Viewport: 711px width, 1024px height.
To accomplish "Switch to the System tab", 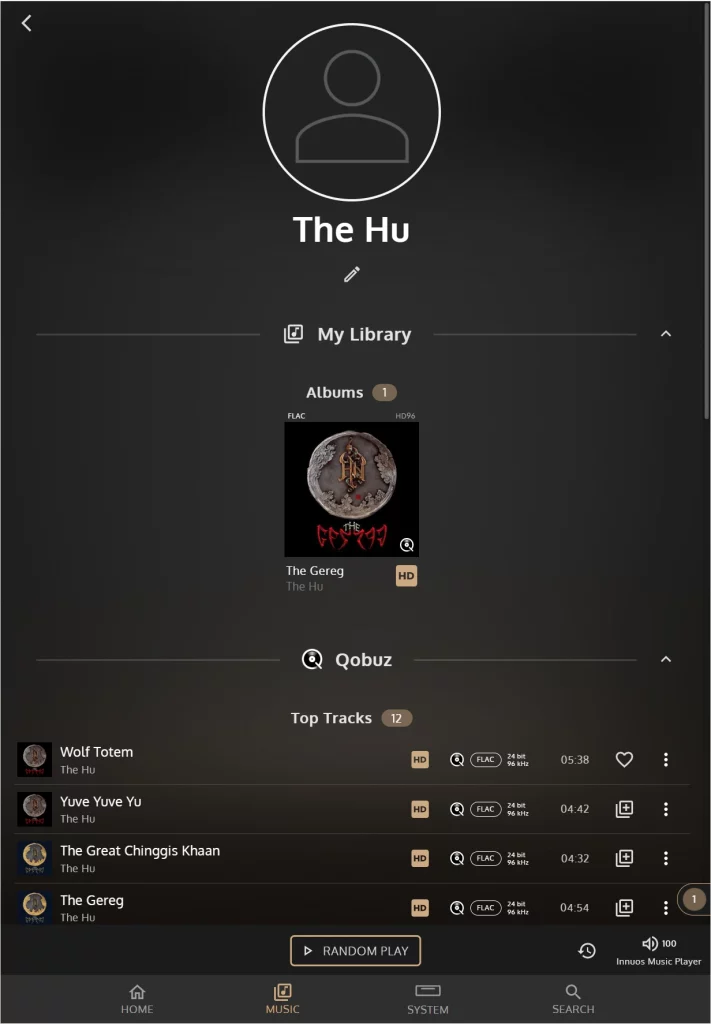I will 428,999.
